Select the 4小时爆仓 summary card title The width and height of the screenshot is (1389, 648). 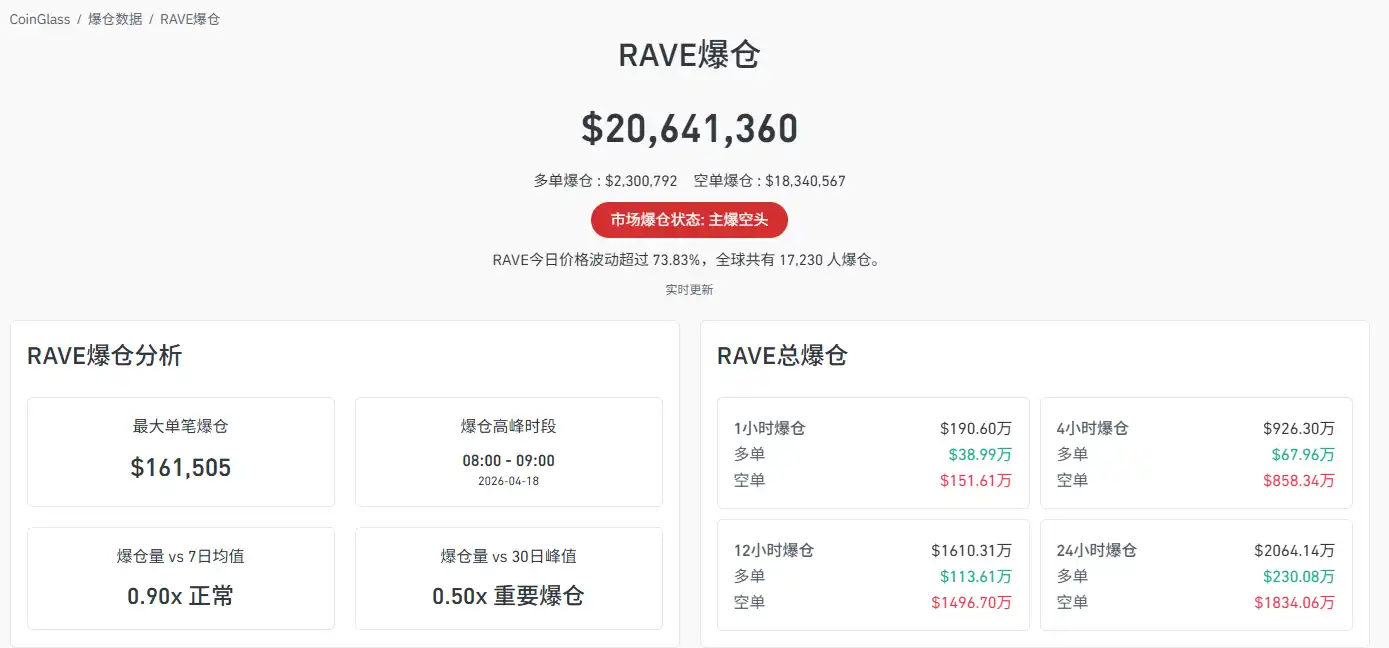(x=1092, y=428)
